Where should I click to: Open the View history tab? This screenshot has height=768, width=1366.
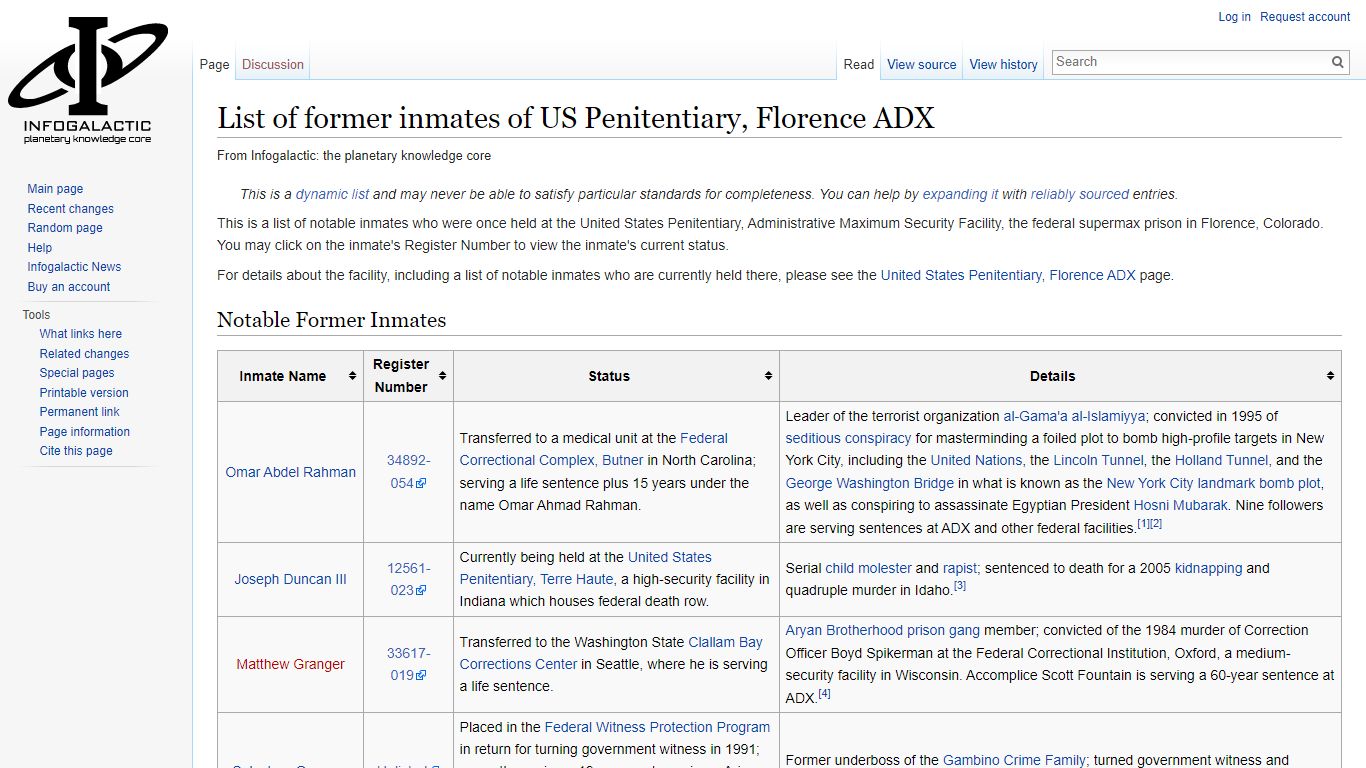[1003, 64]
